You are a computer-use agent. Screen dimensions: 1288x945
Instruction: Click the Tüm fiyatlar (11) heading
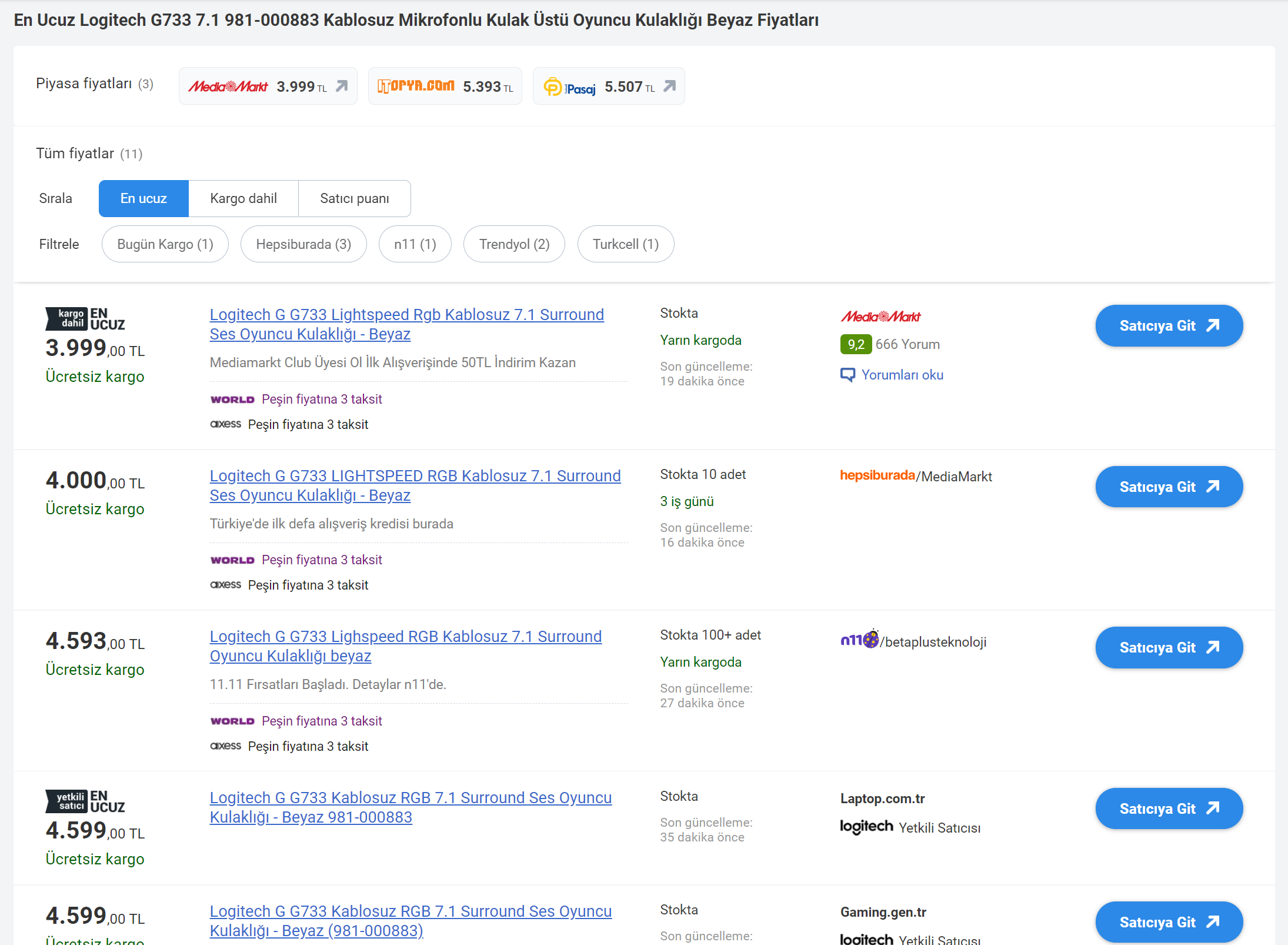89,154
